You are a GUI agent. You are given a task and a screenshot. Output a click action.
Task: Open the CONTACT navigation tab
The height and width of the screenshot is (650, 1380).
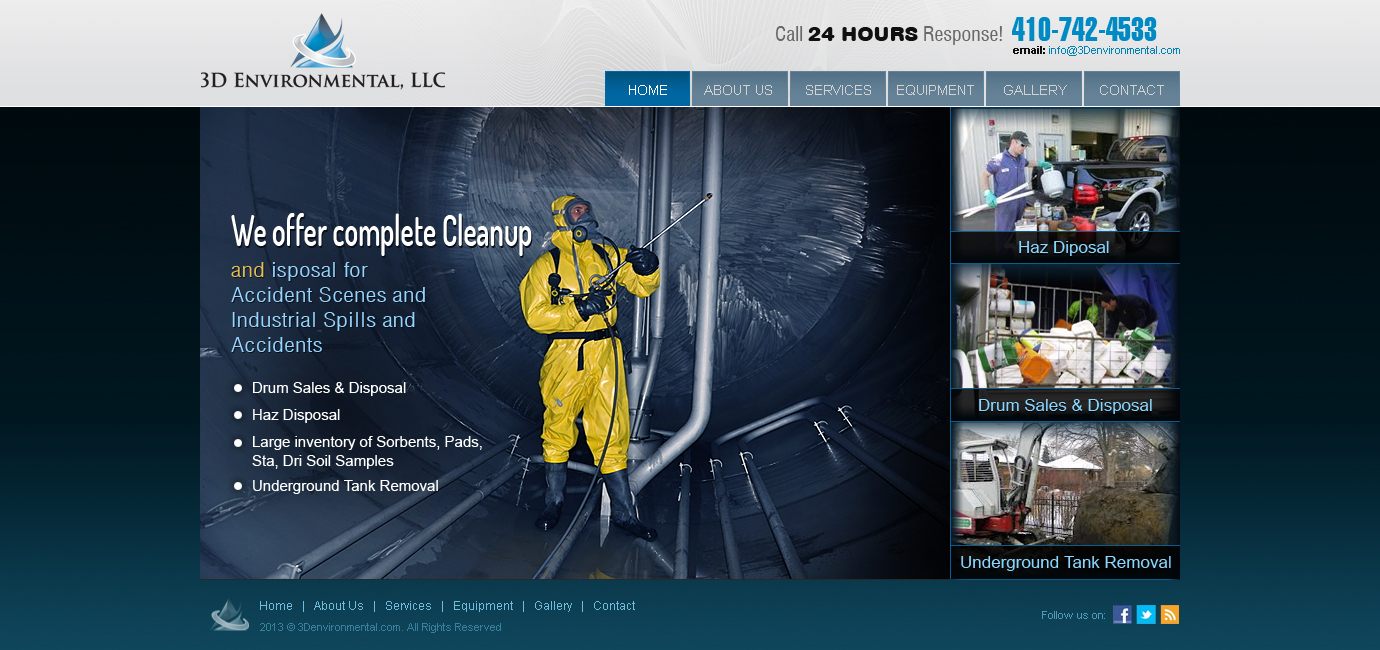(x=1131, y=89)
